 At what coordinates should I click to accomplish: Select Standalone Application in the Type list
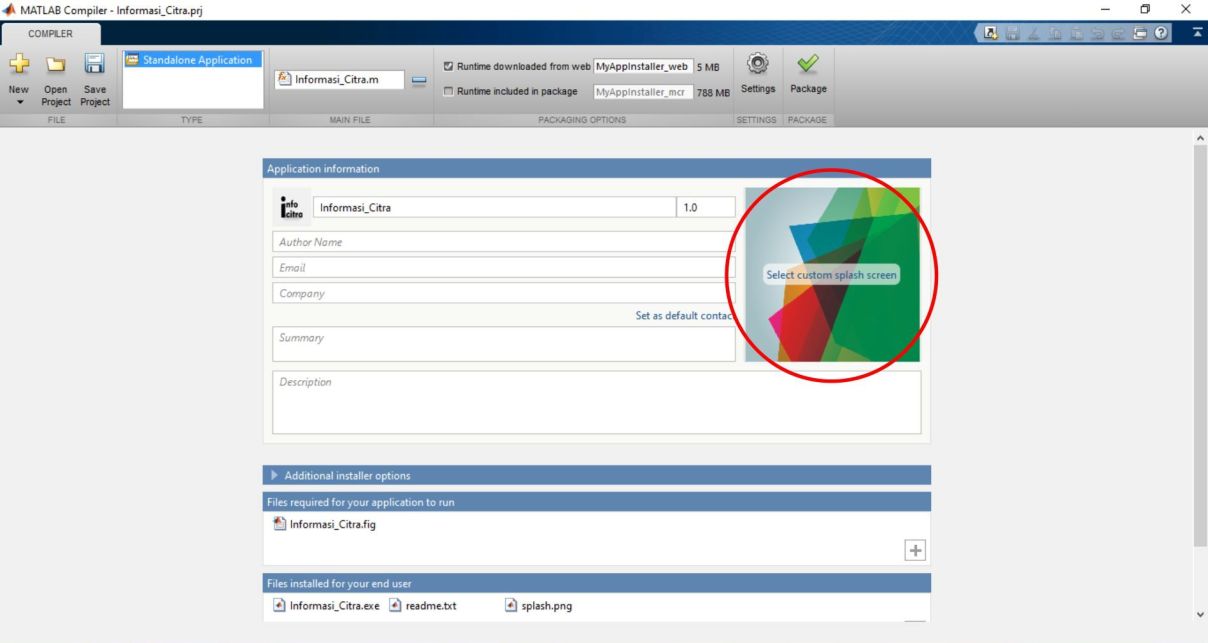pyautogui.click(x=190, y=60)
